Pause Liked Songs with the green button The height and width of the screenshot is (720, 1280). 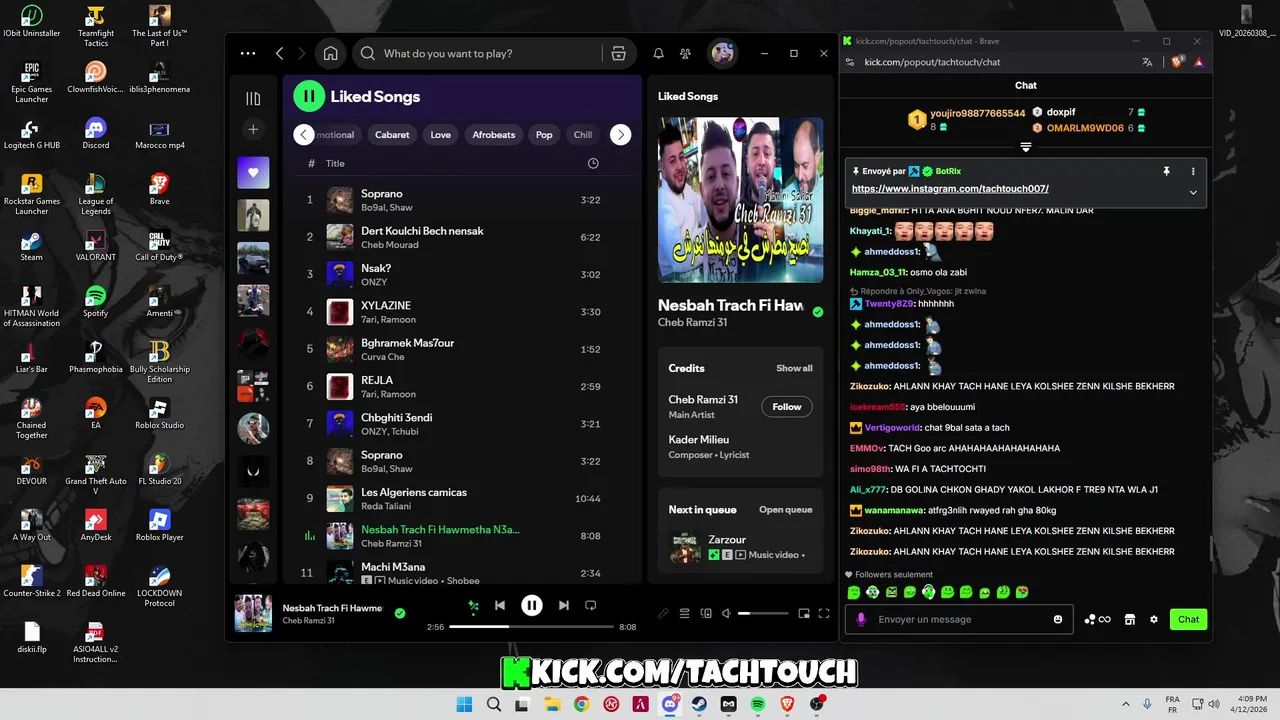(x=309, y=97)
